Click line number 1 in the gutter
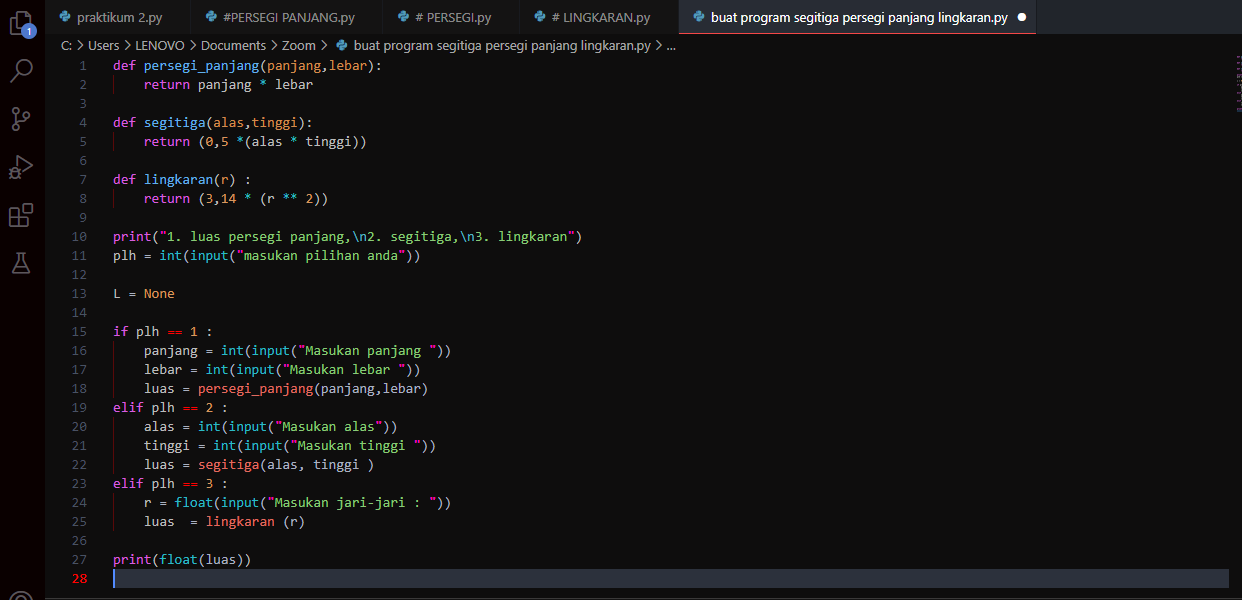 pyautogui.click(x=83, y=65)
